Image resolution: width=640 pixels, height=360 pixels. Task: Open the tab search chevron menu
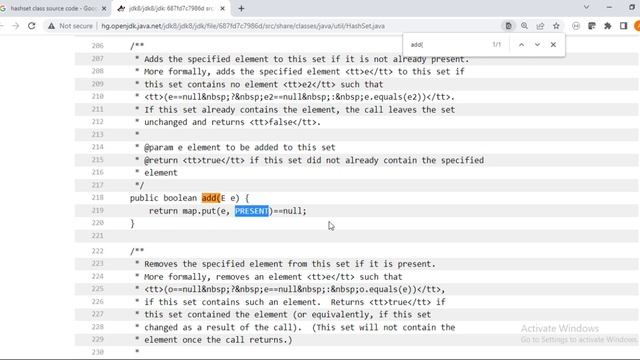(586, 7)
